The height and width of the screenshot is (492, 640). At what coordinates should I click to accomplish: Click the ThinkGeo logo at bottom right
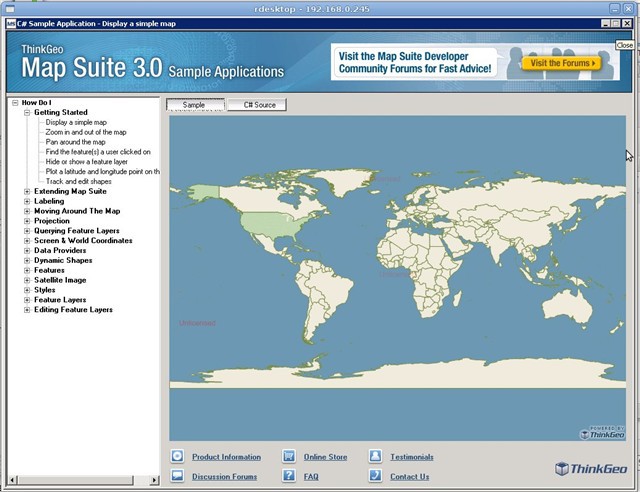[x=591, y=469]
